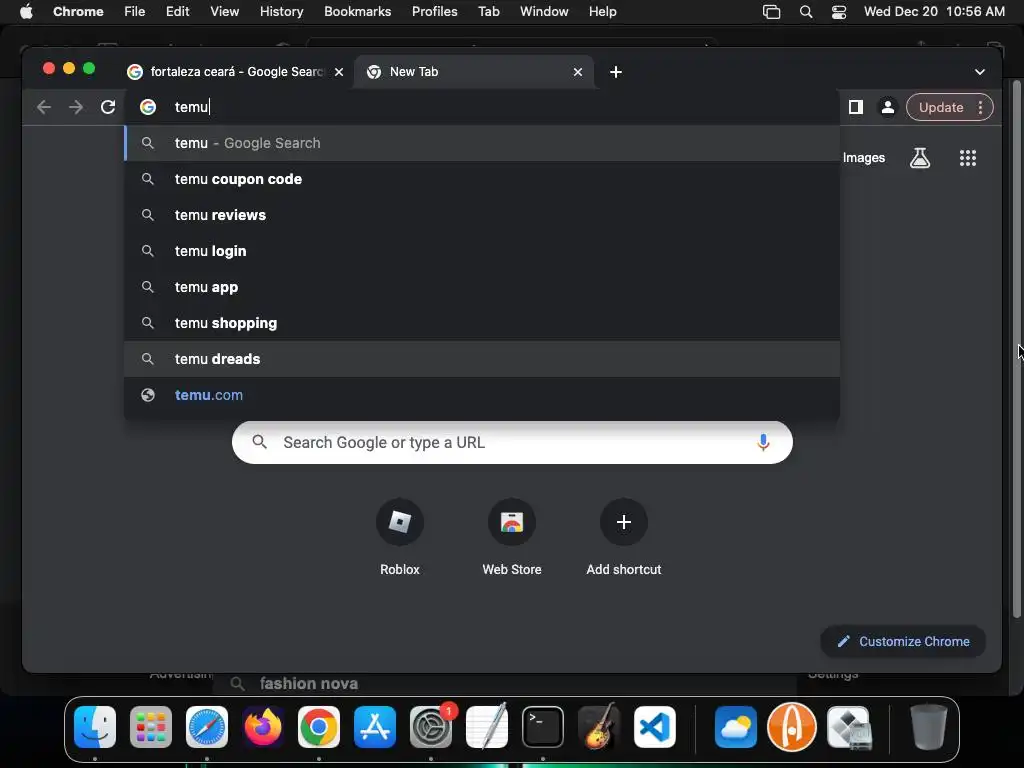Open Firefox from the dock
Screen dimensions: 1024x768
pyautogui.click(x=263, y=727)
